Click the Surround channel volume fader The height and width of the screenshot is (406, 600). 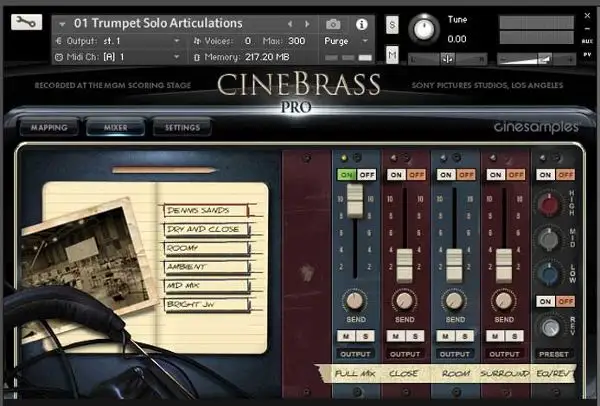click(x=503, y=261)
